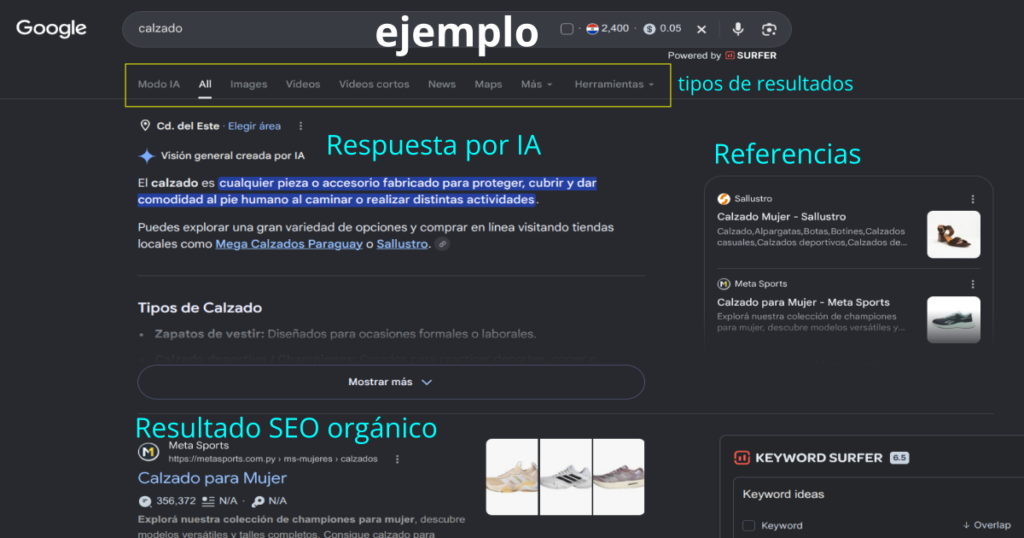Click the Surfer logo near Powered by
Image resolution: width=1024 pixels, height=538 pixels.
coord(729,55)
